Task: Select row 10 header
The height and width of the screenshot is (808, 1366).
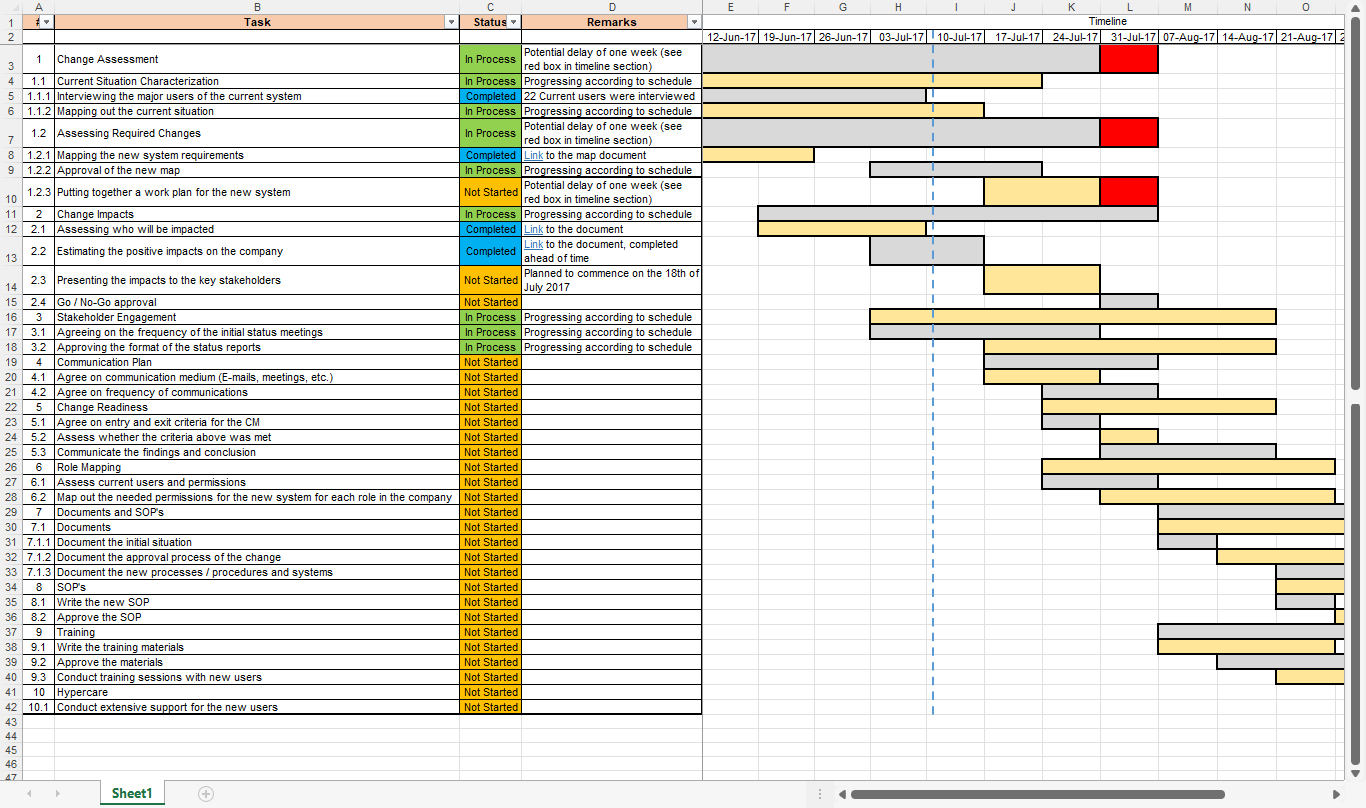Action: [x=10, y=192]
